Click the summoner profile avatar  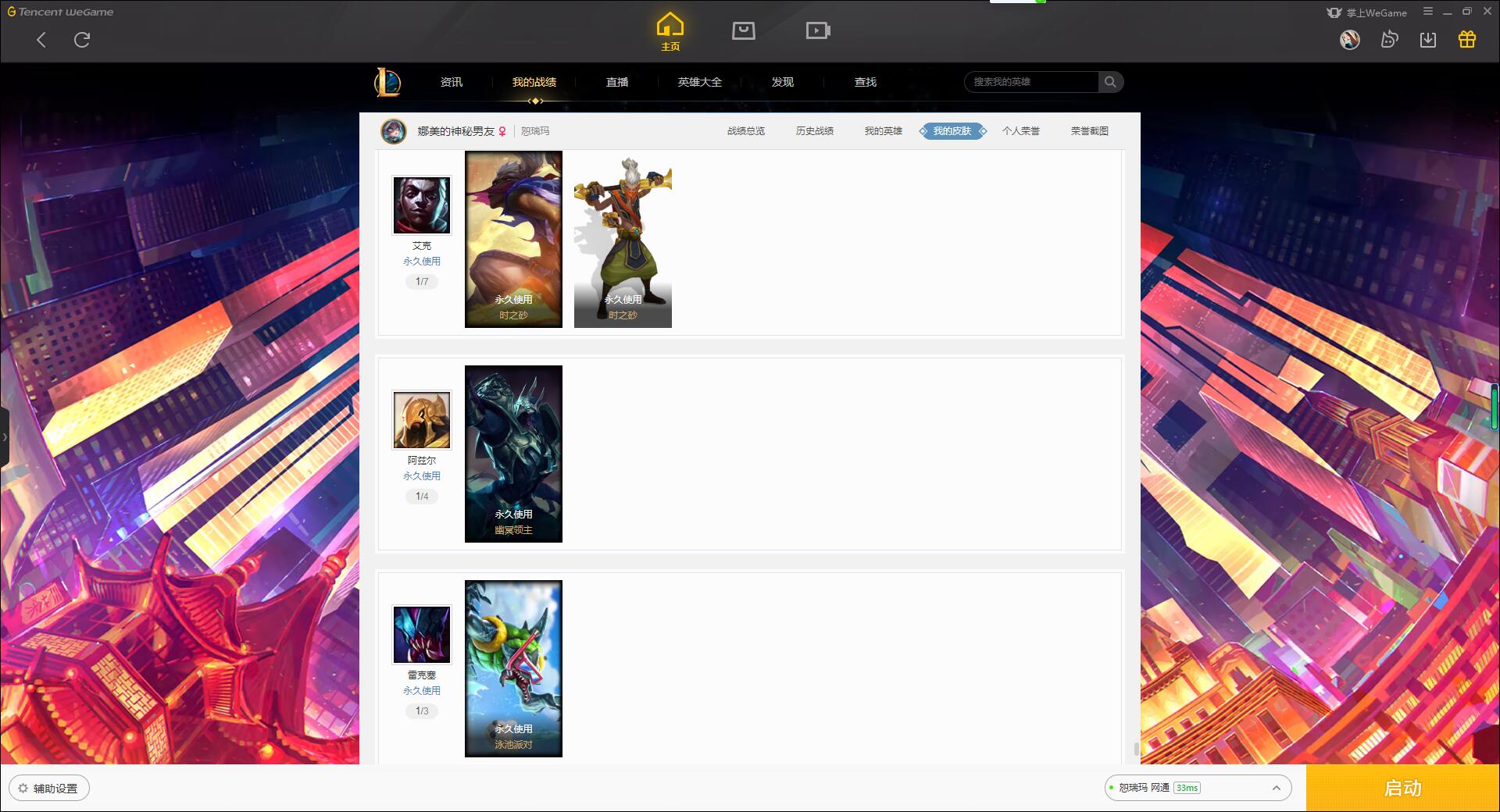pyautogui.click(x=394, y=131)
